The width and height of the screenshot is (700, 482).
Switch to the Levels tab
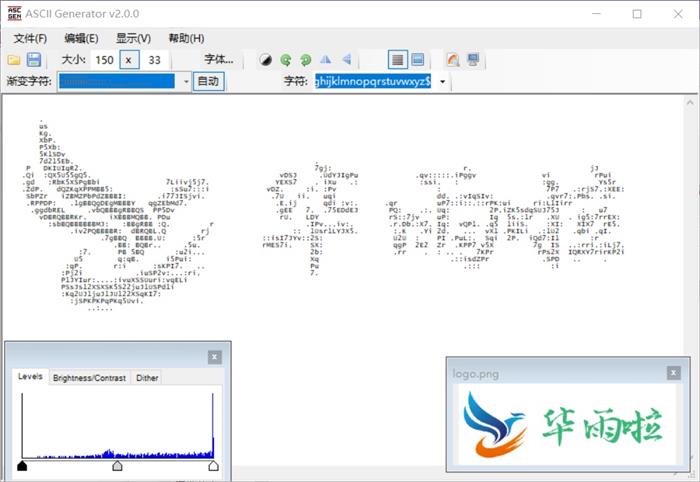point(30,377)
